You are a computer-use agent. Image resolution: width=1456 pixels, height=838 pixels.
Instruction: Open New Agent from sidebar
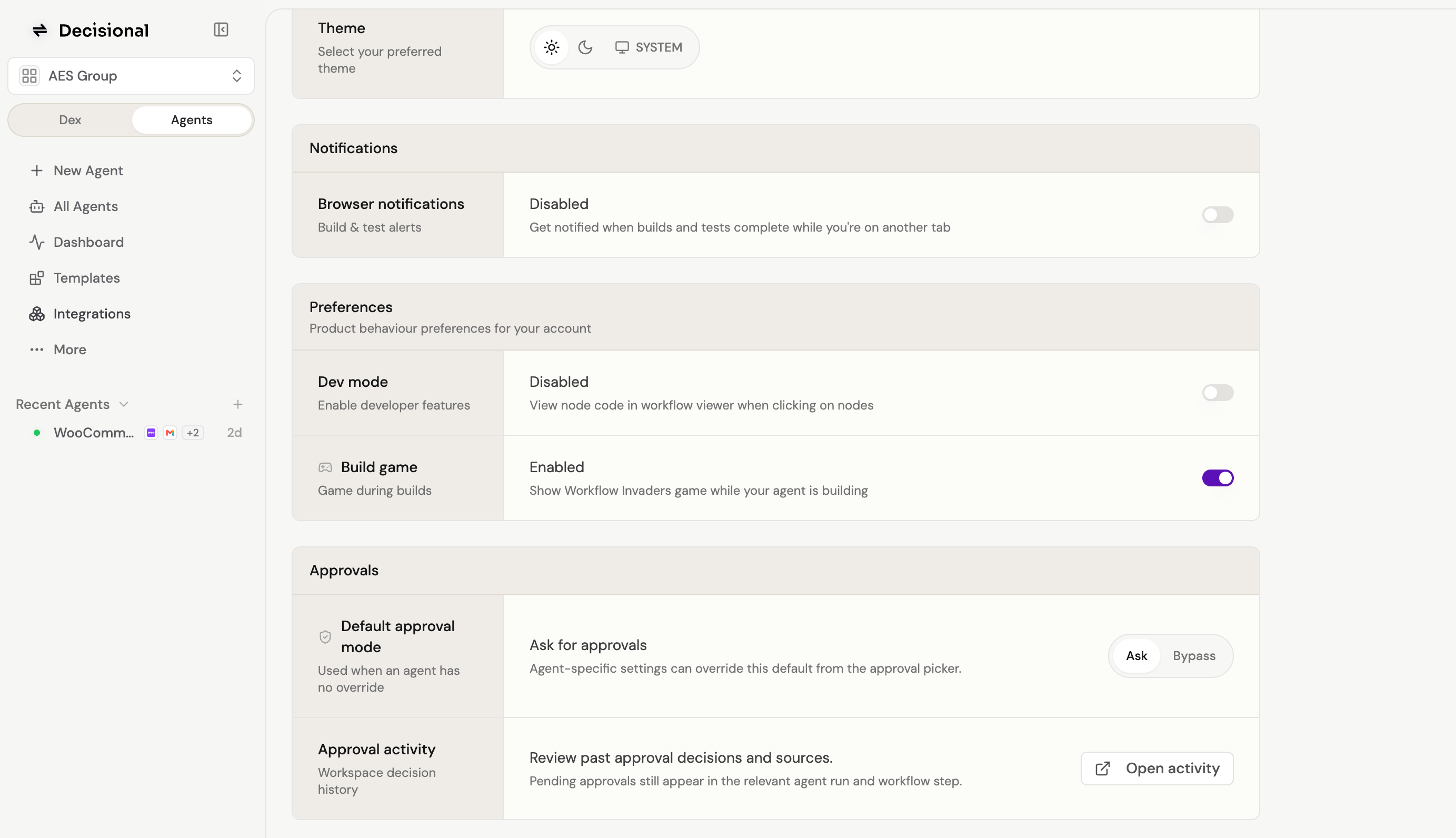coord(88,171)
